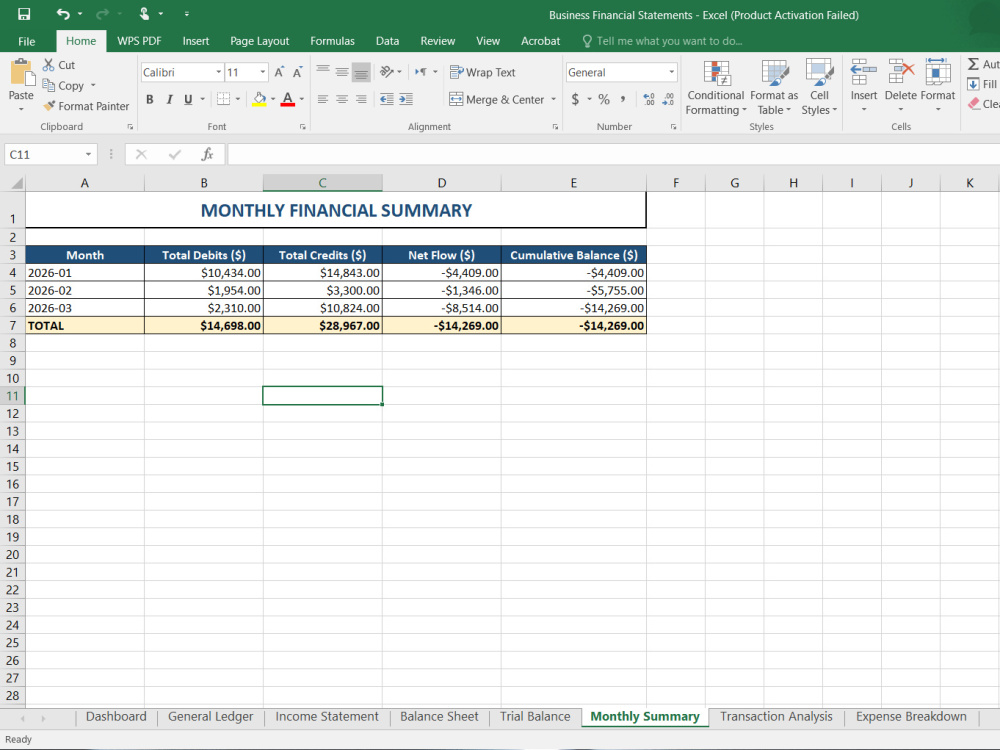Click the Top Align icon
Screen dimensions: 1000x750
(x=323, y=72)
